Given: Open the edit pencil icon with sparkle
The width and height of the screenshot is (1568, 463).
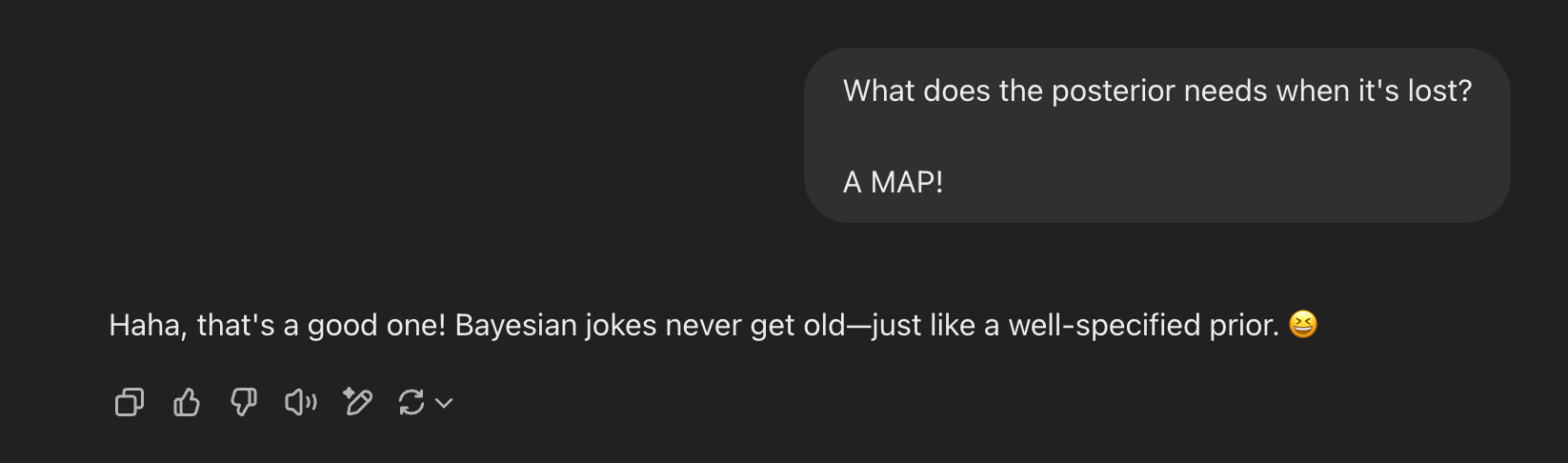Looking at the screenshot, I should point(357,403).
